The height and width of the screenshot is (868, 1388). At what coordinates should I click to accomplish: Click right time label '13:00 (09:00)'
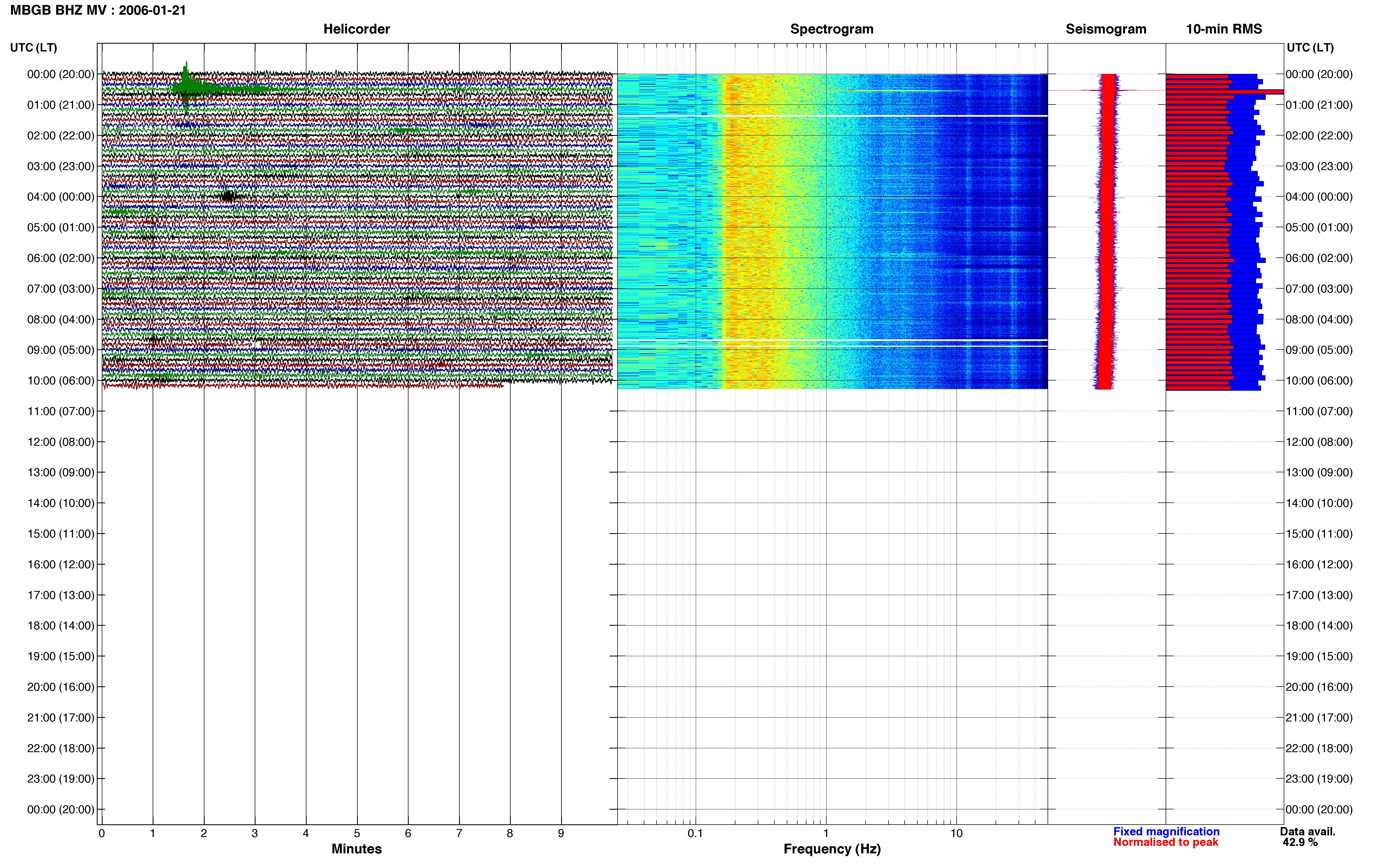pos(1319,473)
